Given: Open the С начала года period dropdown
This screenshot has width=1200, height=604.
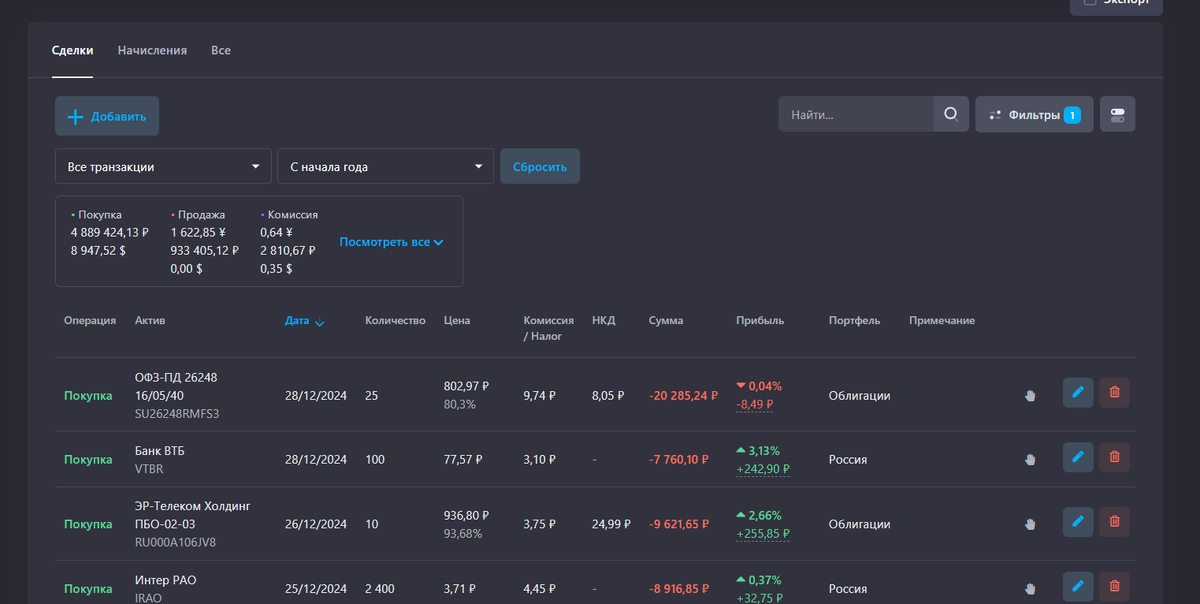Looking at the screenshot, I should (x=385, y=167).
